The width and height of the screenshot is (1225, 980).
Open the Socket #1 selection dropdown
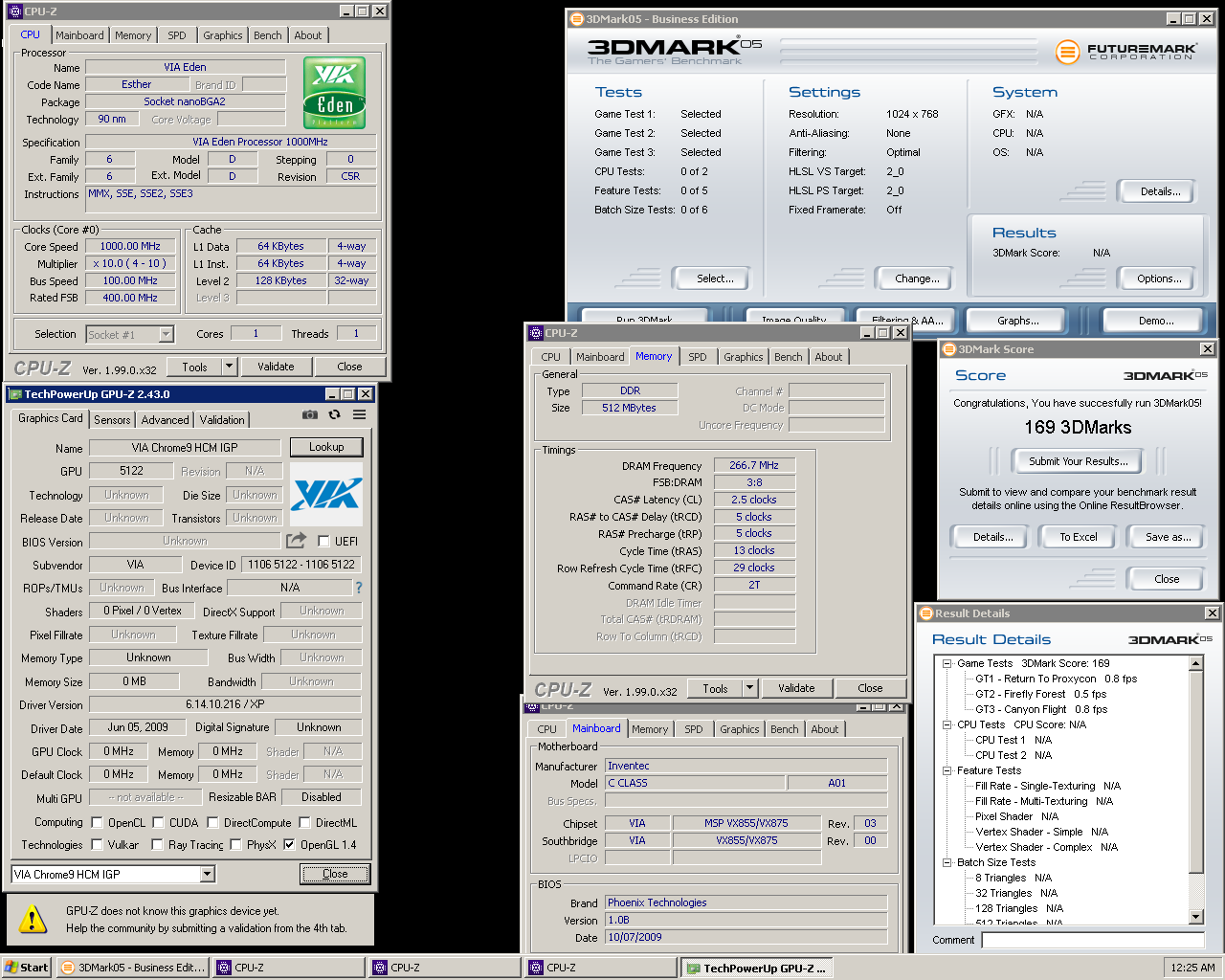pos(166,334)
